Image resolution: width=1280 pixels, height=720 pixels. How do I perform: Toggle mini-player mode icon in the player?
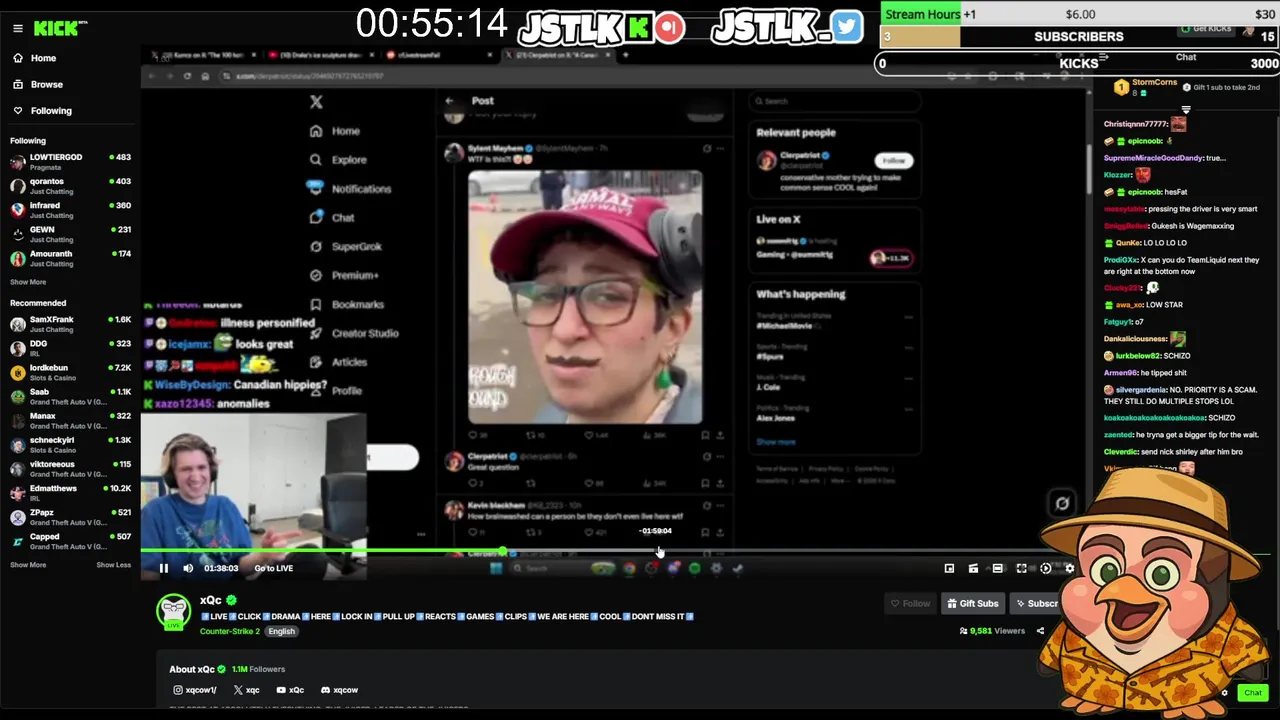click(949, 568)
